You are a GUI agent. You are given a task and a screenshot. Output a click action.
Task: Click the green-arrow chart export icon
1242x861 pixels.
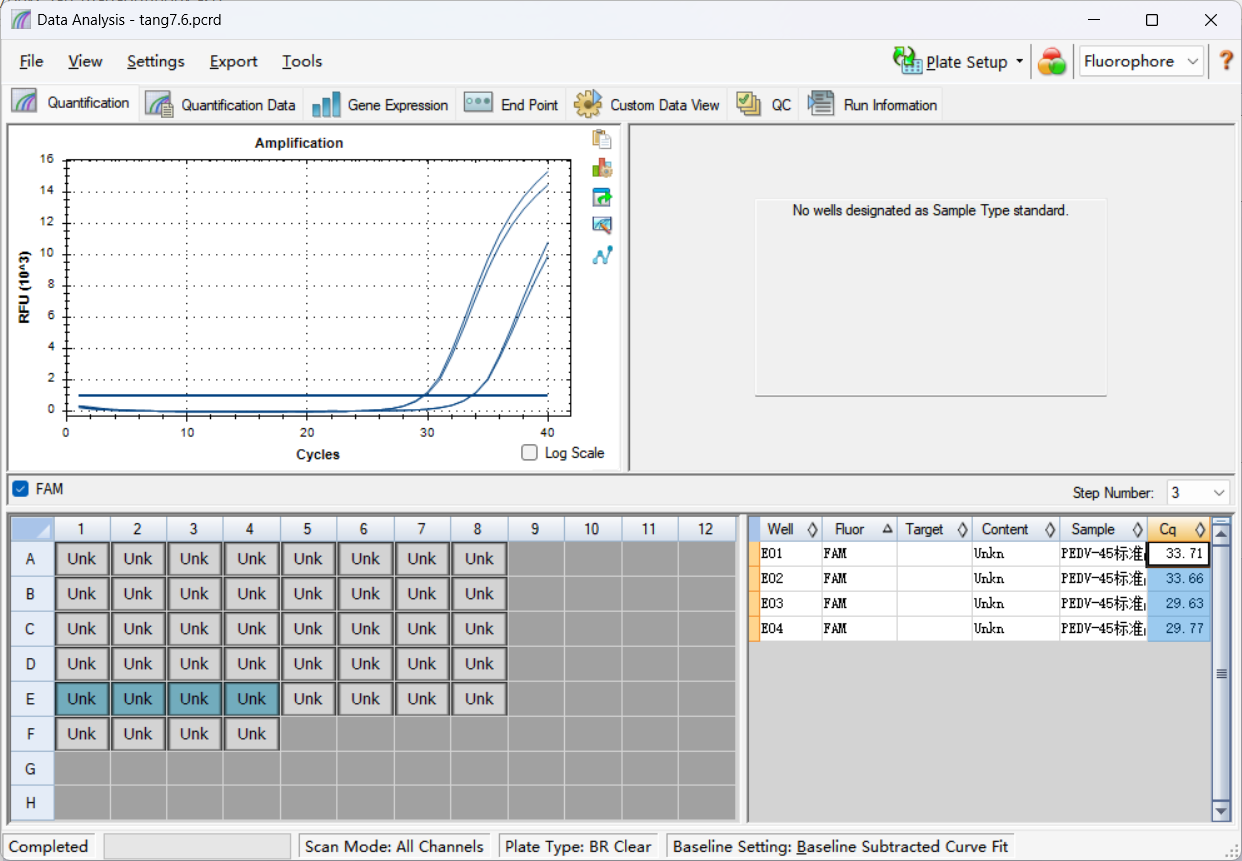[602, 197]
